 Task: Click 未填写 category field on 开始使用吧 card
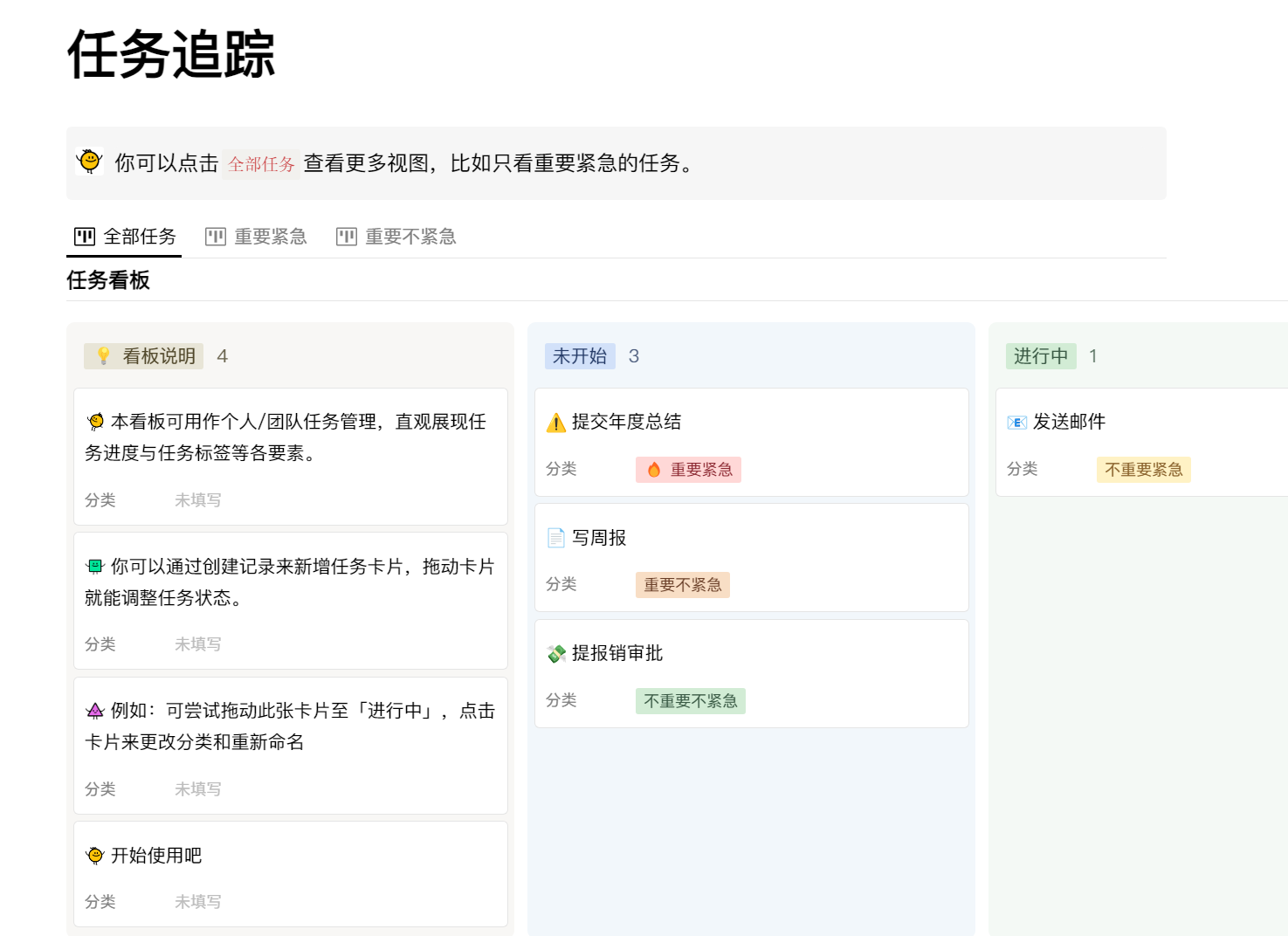coord(198,902)
